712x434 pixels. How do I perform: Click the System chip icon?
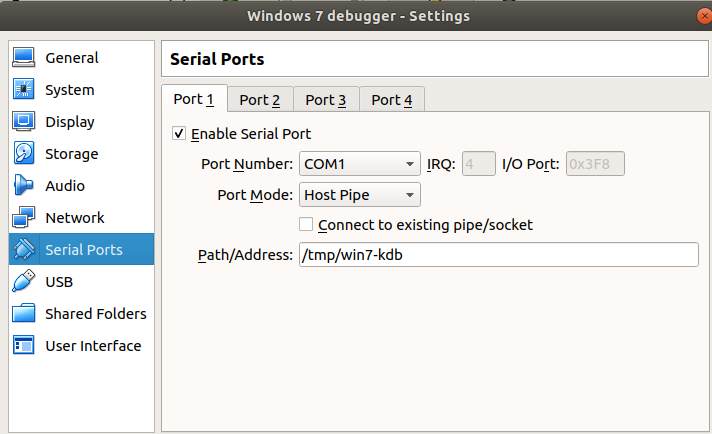pos(24,89)
